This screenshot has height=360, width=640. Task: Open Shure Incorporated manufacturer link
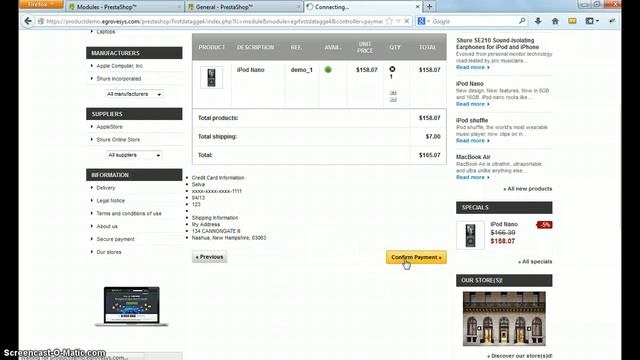point(119,79)
